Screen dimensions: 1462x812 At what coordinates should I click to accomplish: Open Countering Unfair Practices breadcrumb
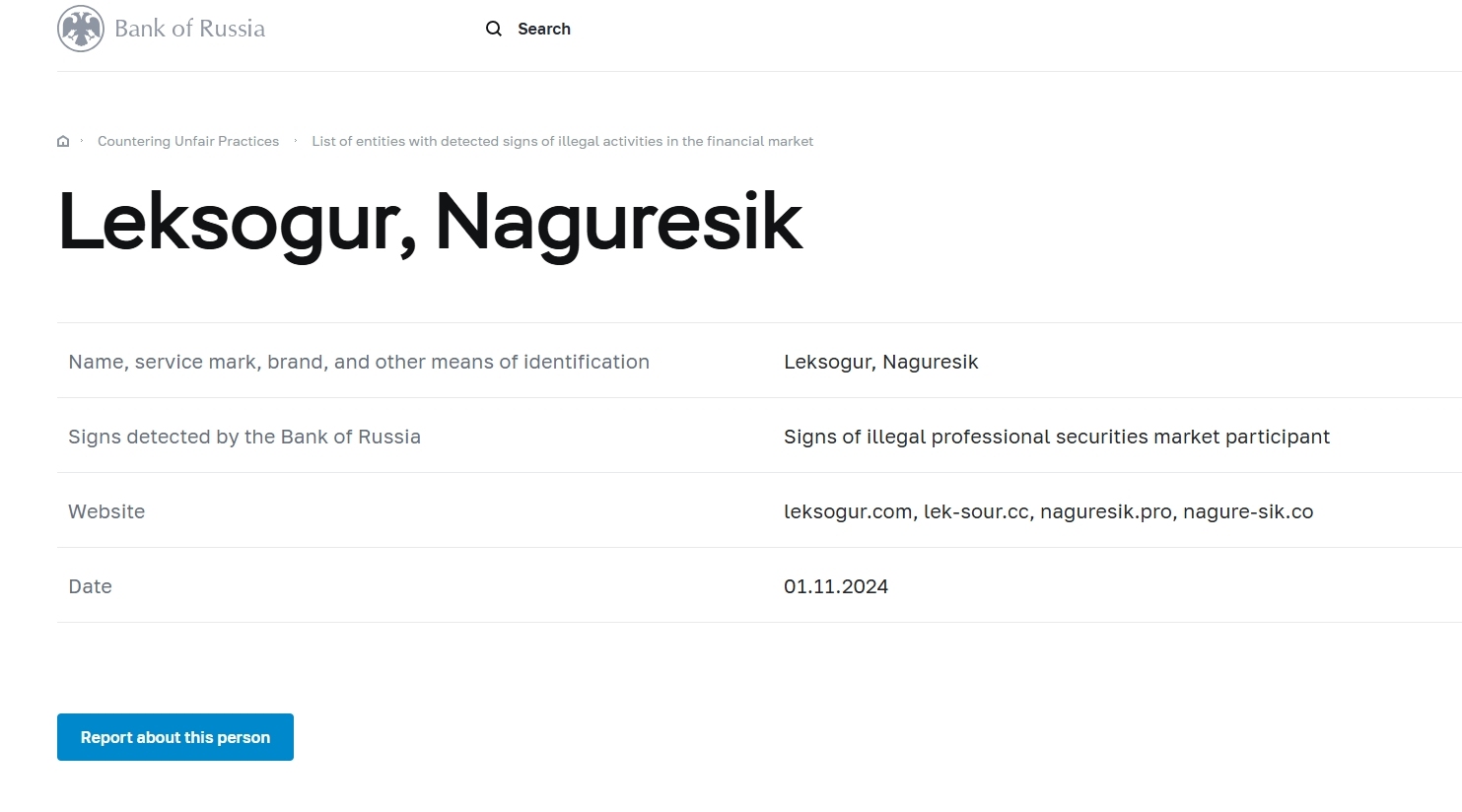coord(188,141)
